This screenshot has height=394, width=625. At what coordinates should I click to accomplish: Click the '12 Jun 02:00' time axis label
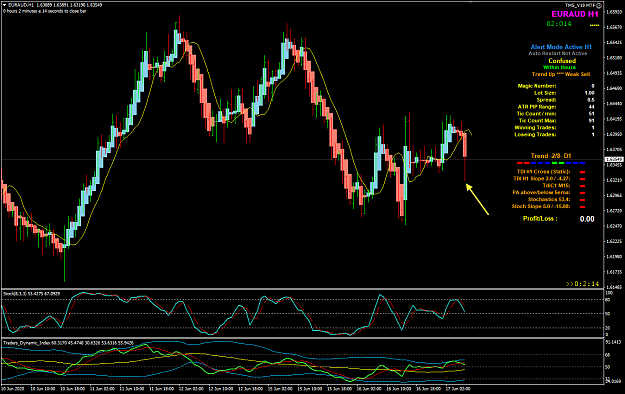[191, 388]
